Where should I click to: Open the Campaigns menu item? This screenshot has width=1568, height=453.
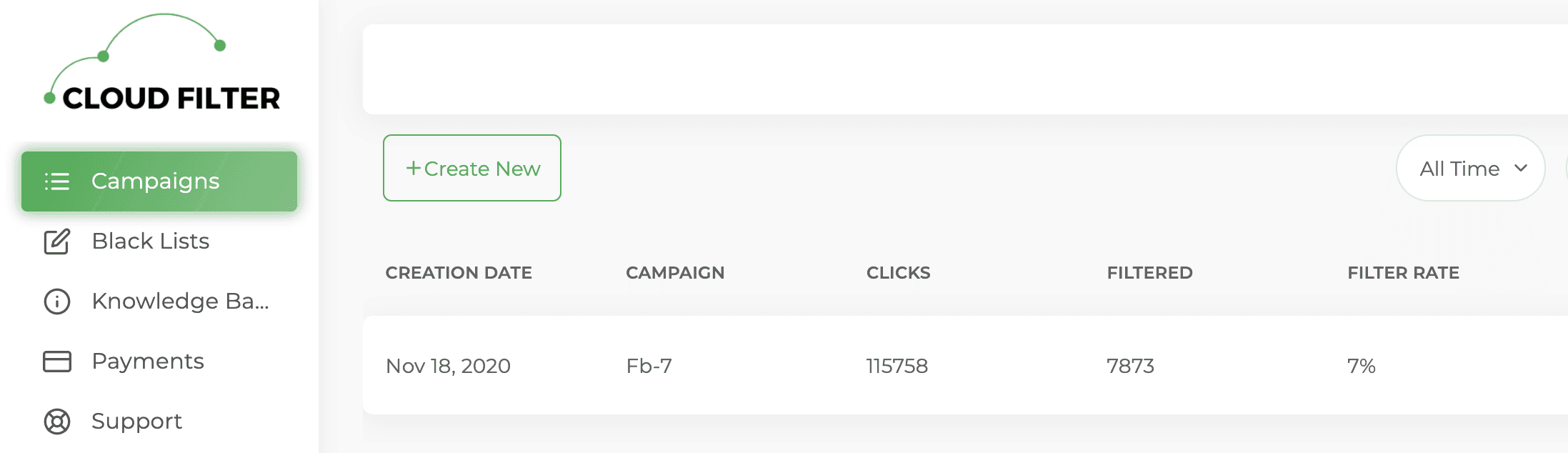156,181
